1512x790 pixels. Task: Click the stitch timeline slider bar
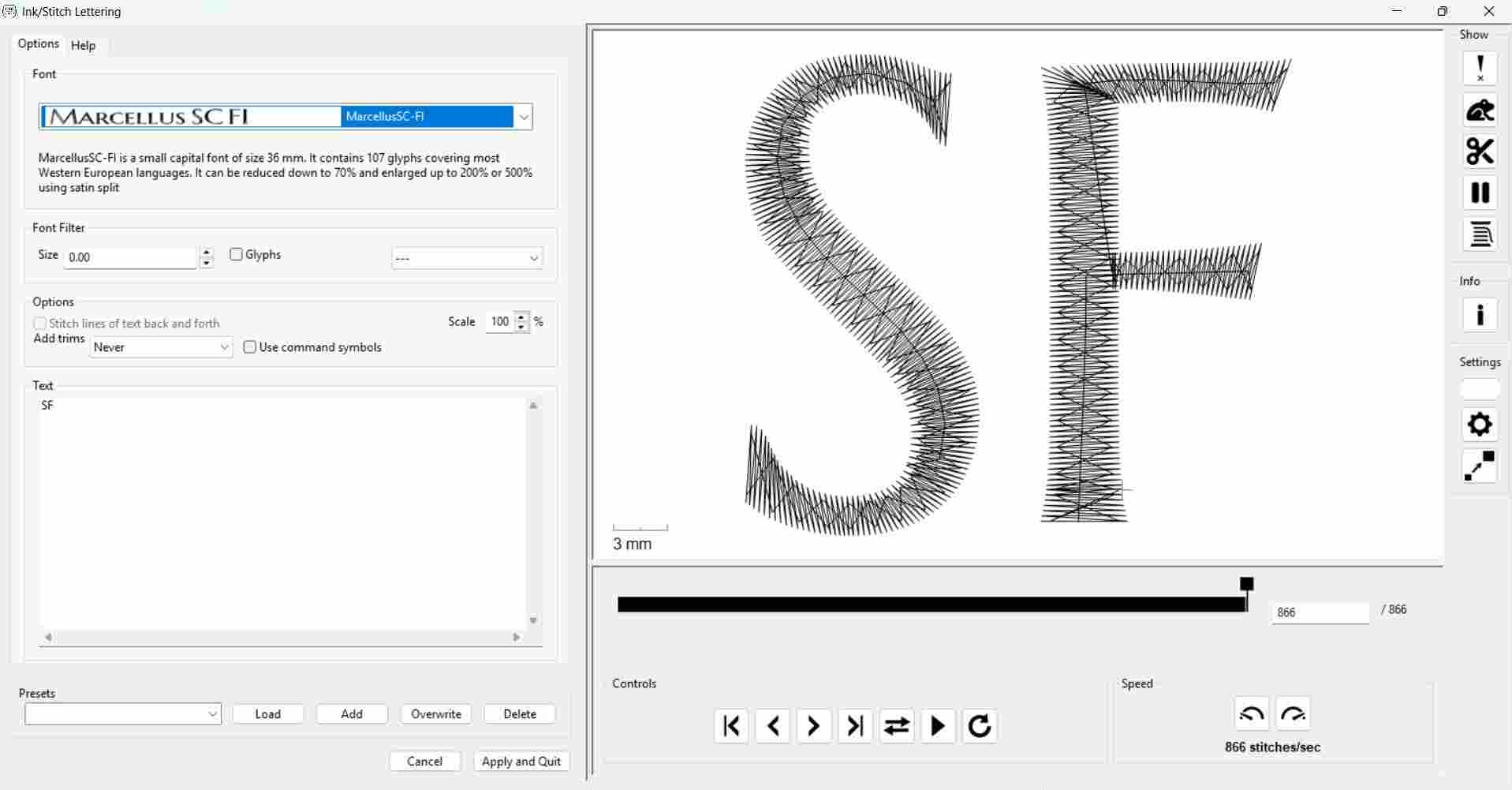931,605
